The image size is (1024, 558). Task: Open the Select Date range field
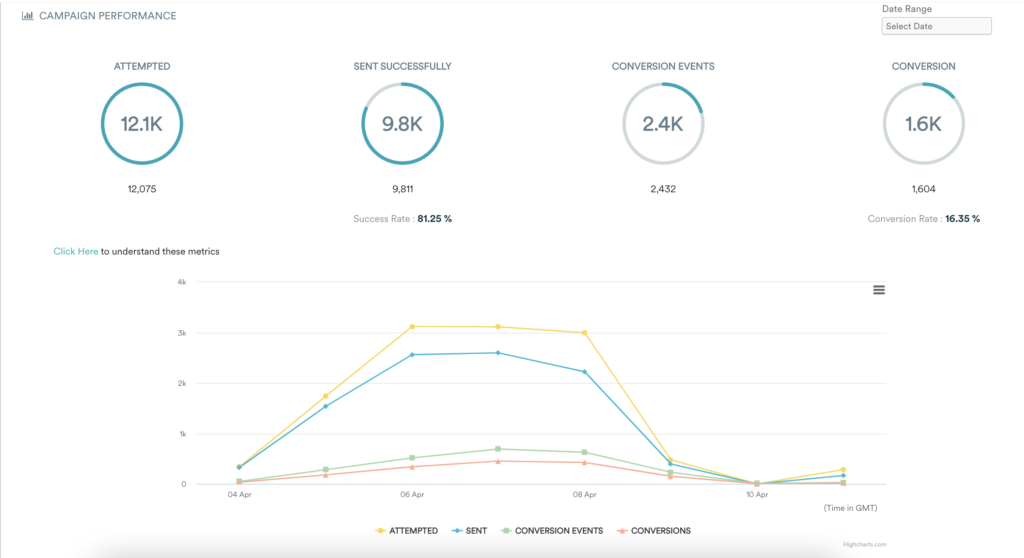936,26
